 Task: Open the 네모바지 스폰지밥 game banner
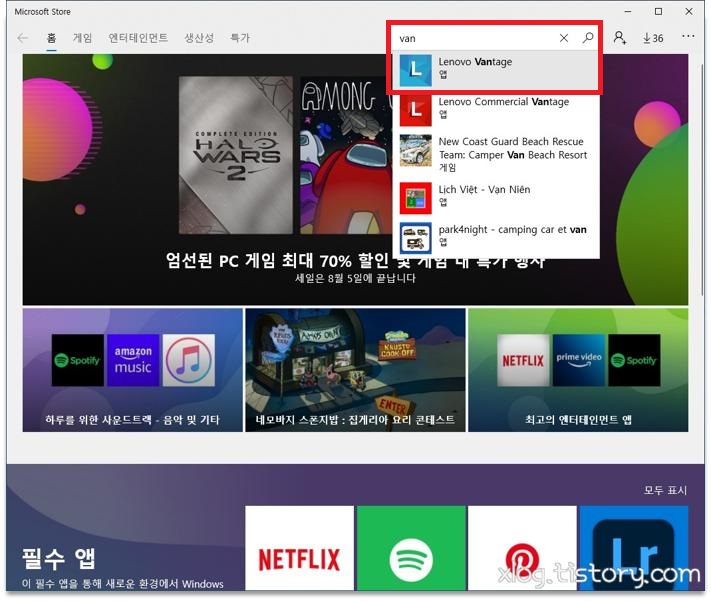[x=355, y=370]
